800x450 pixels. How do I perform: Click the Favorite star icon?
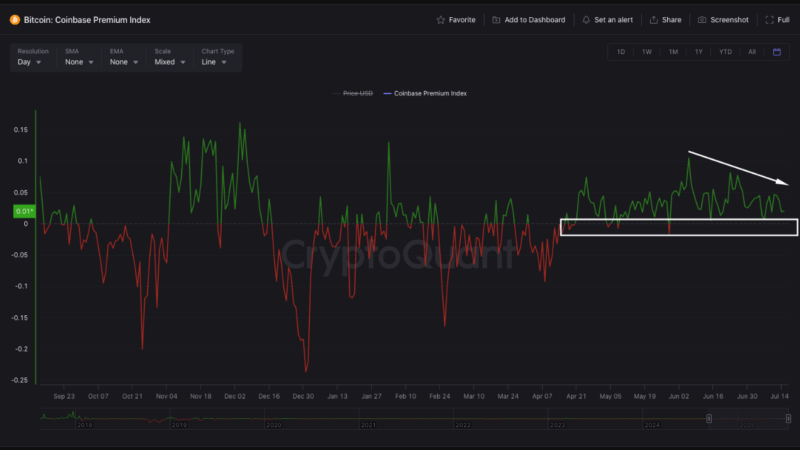pos(441,20)
